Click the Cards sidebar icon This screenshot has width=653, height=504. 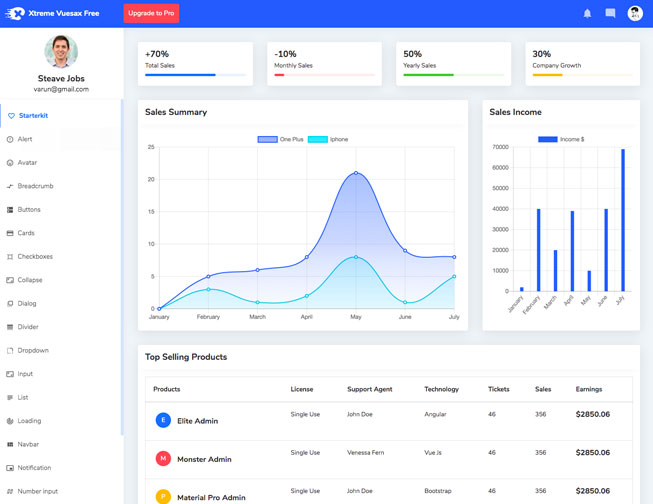10,233
